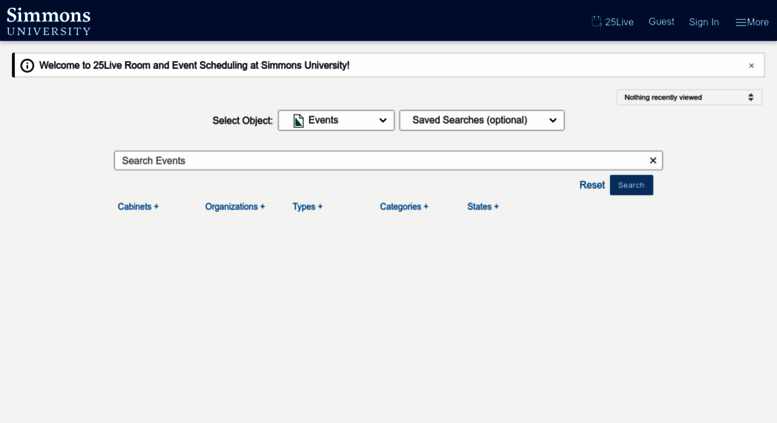The height and width of the screenshot is (423, 777).
Task: Expand the Types filter
Action: (307, 207)
